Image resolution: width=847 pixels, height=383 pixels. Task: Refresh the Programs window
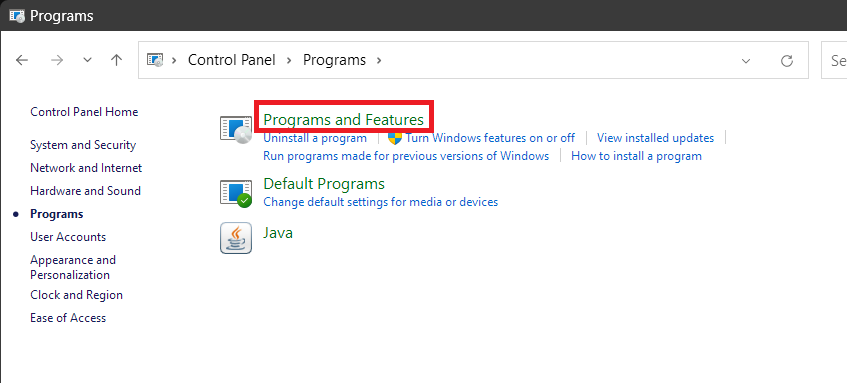[x=787, y=61]
